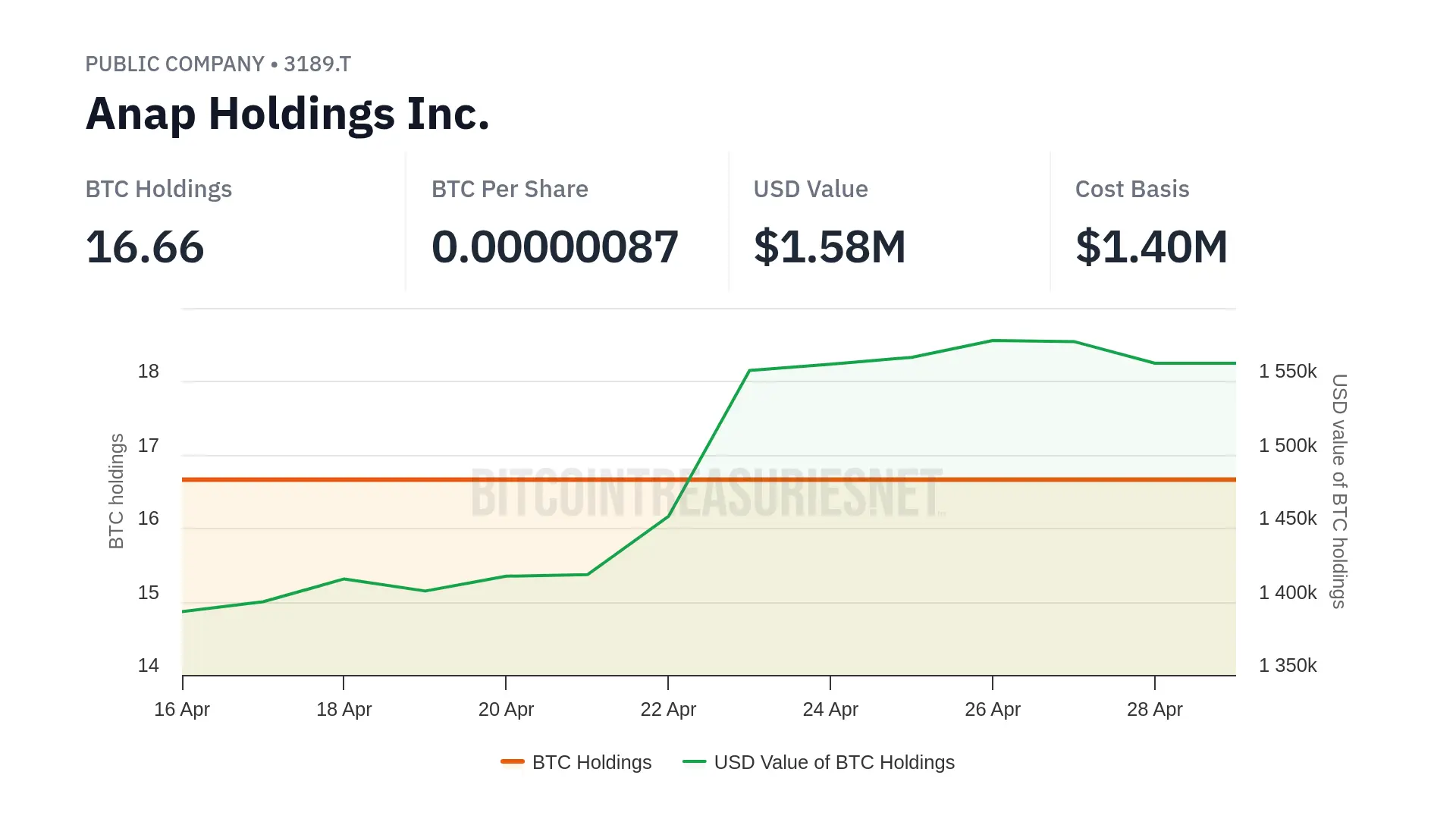The image size is (1456, 819).
Task: Click the 24 Apr date on the x-axis
Action: 830,710
